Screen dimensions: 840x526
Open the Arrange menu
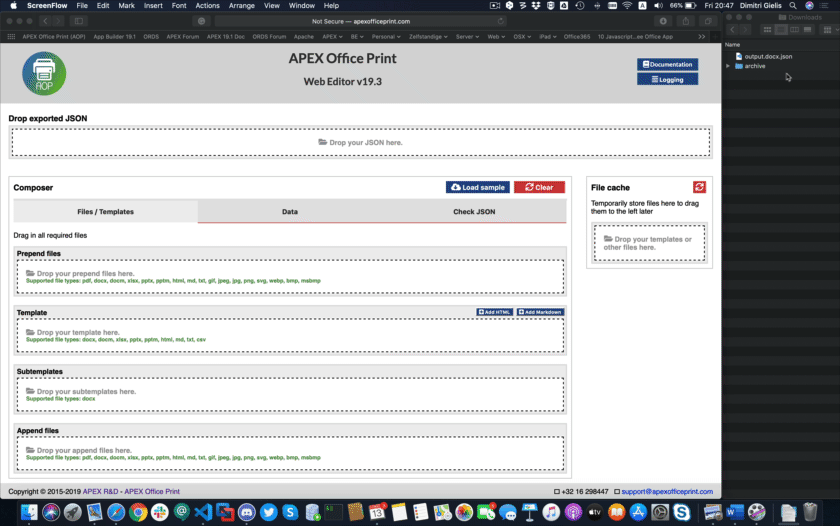point(242,5)
